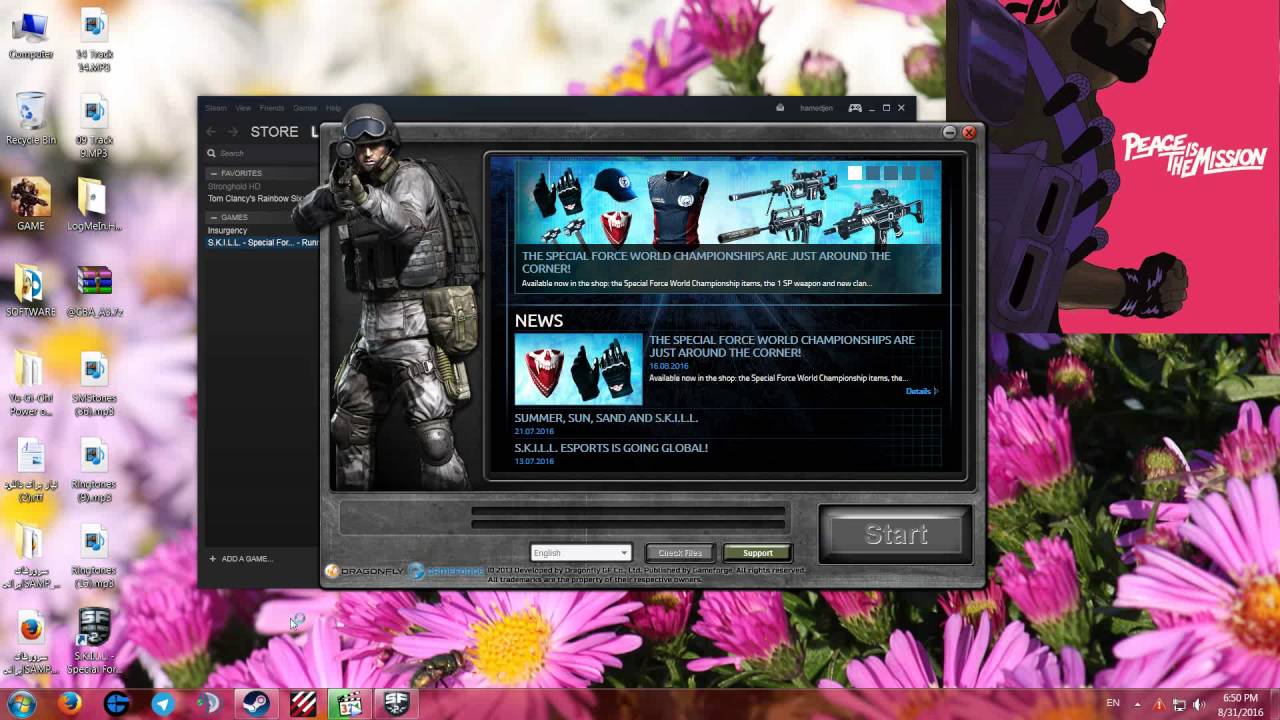The width and height of the screenshot is (1280, 720).
Task: Open the Computer desktop icon
Action: pyautogui.click(x=31, y=35)
